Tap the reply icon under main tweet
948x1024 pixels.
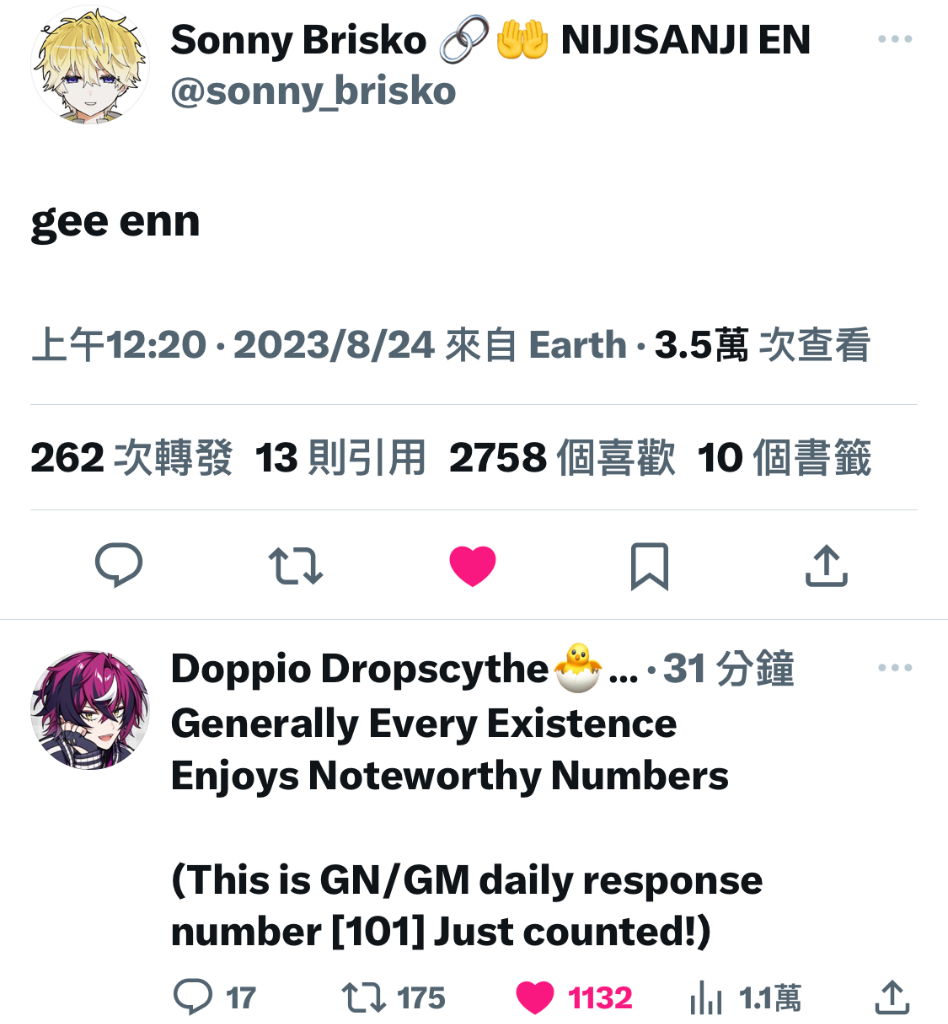tap(119, 566)
